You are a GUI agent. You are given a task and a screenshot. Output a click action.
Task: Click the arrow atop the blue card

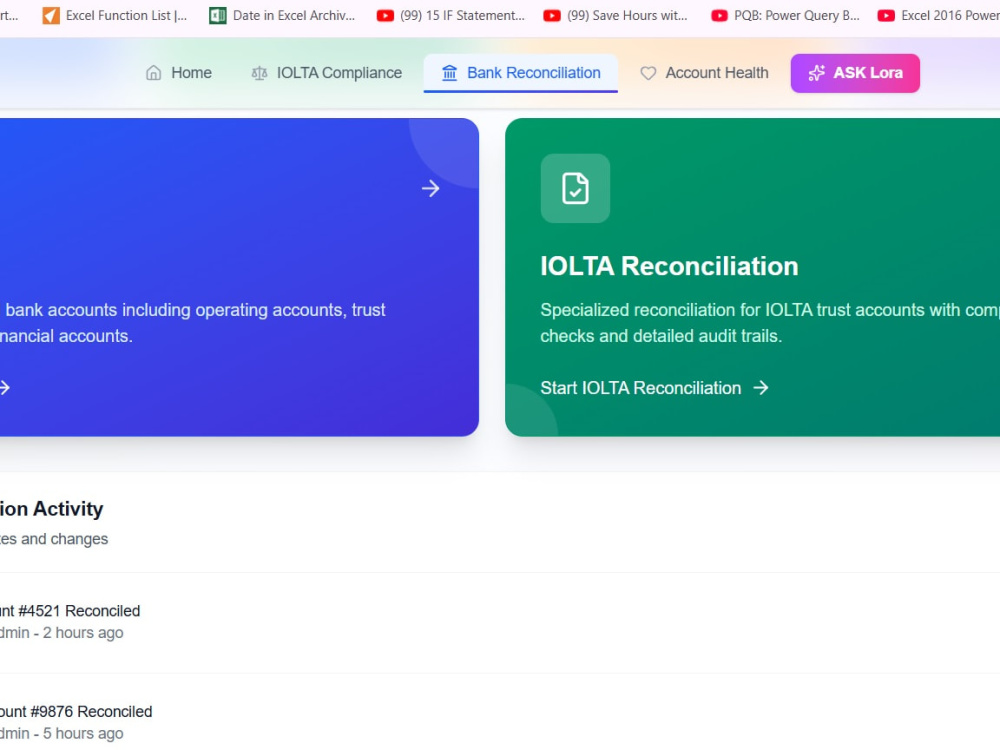click(x=430, y=188)
